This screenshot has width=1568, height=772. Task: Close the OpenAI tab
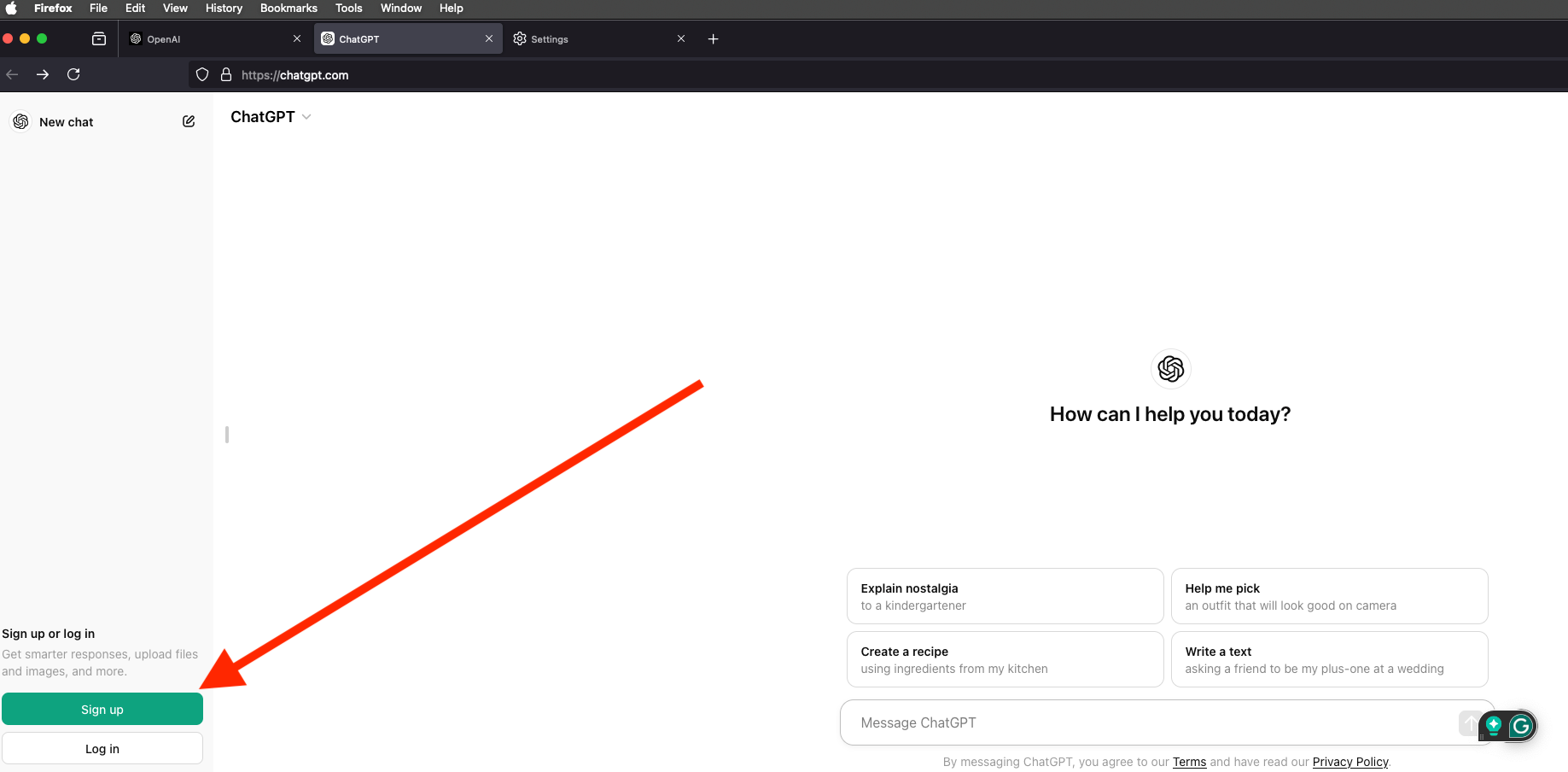click(x=297, y=38)
